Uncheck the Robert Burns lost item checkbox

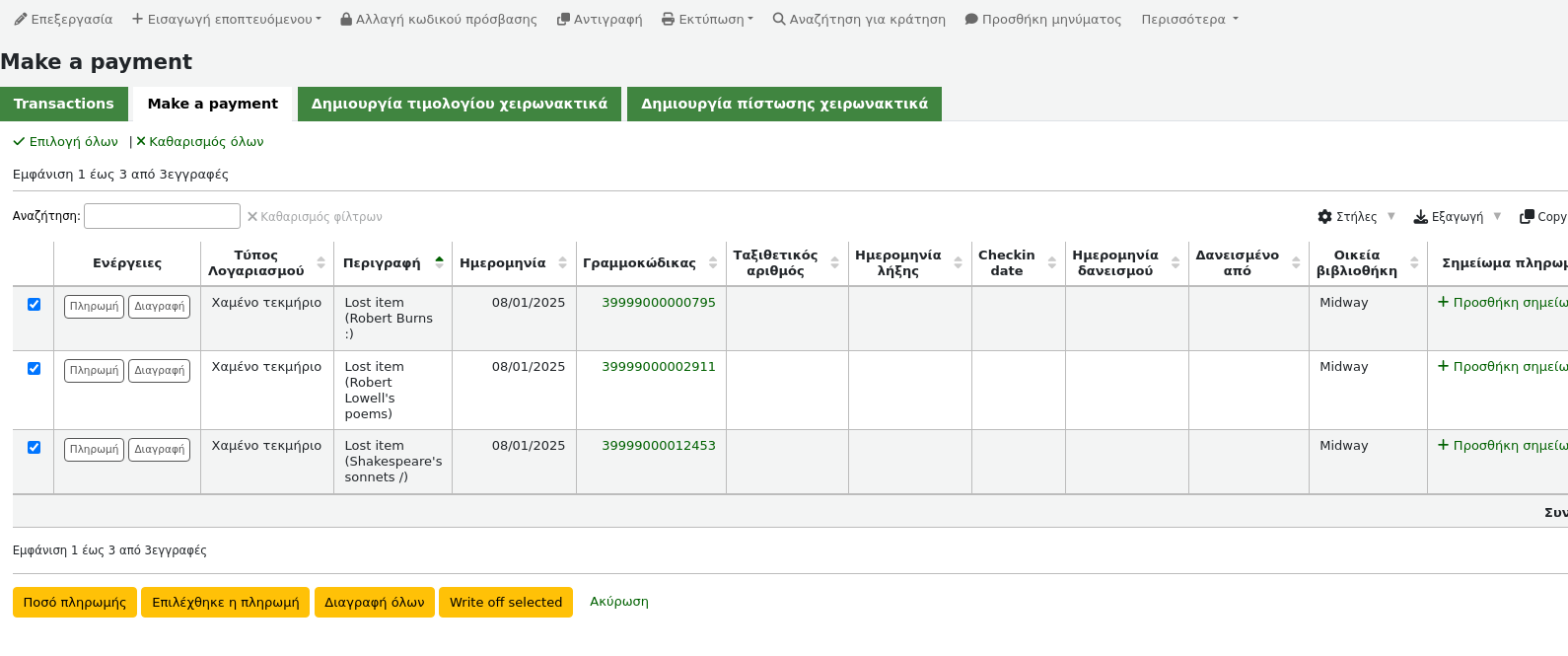34,304
